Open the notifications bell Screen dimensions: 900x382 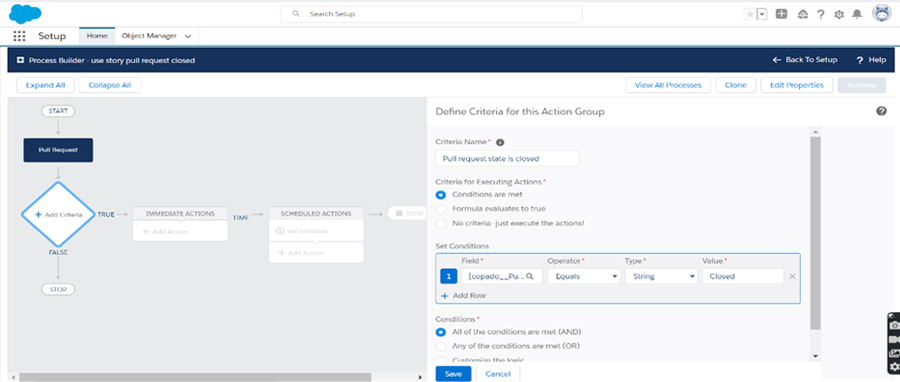857,15
